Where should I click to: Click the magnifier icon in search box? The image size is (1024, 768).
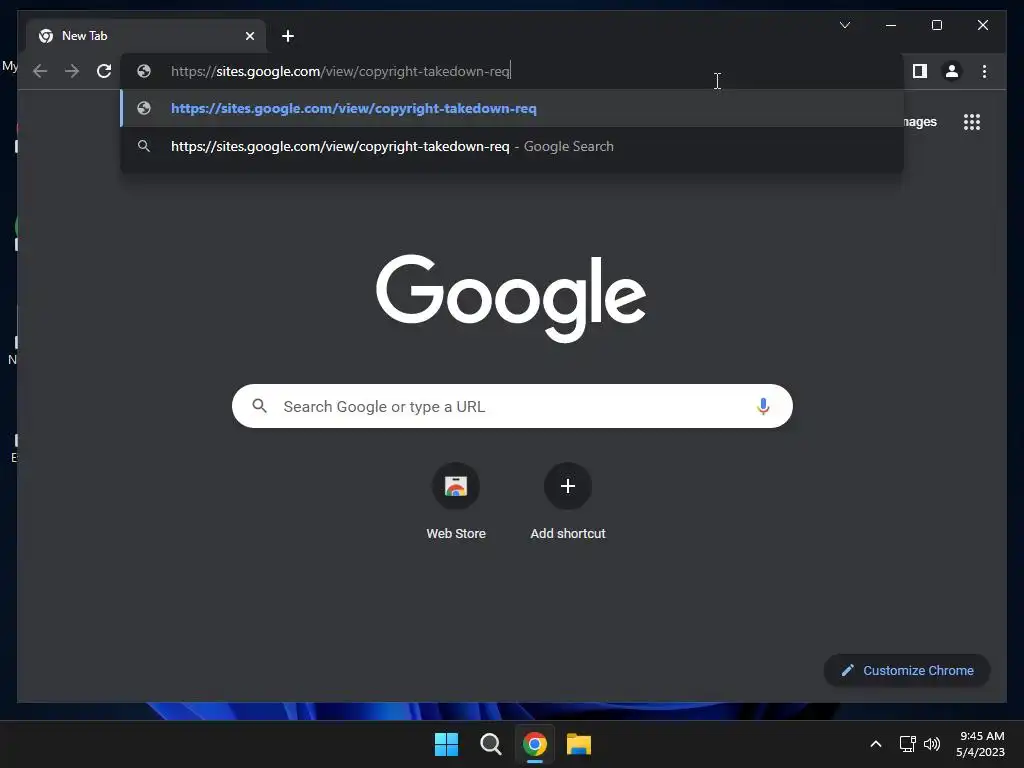tap(259, 406)
